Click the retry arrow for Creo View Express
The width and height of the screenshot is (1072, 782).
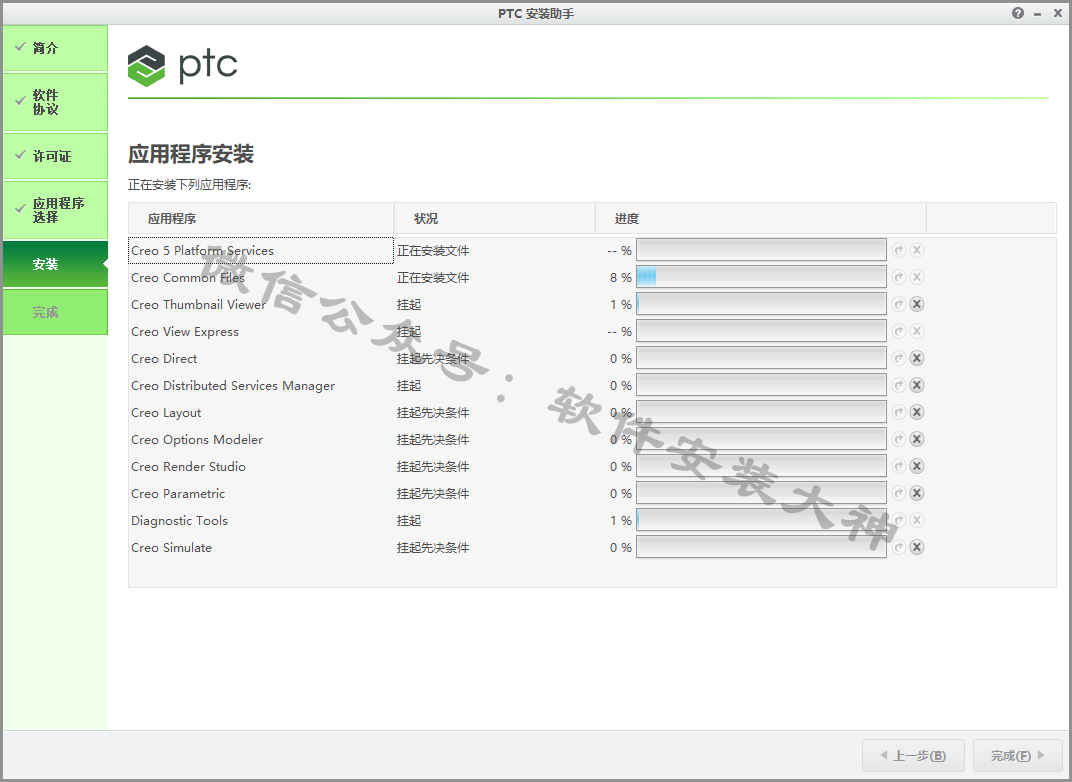[x=899, y=331]
